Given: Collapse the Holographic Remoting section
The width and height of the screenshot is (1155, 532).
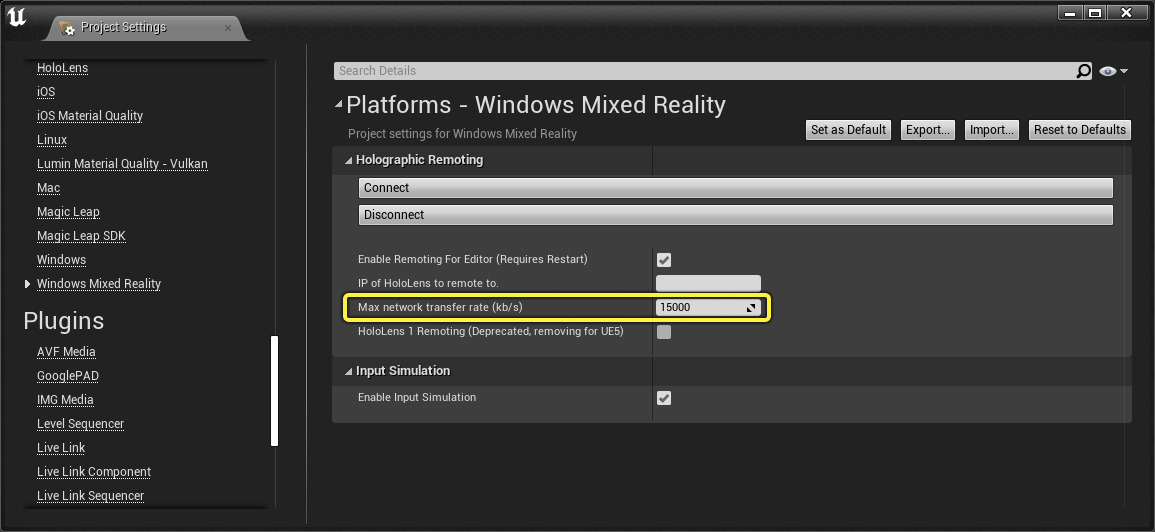Looking at the screenshot, I should (x=348, y=160).
